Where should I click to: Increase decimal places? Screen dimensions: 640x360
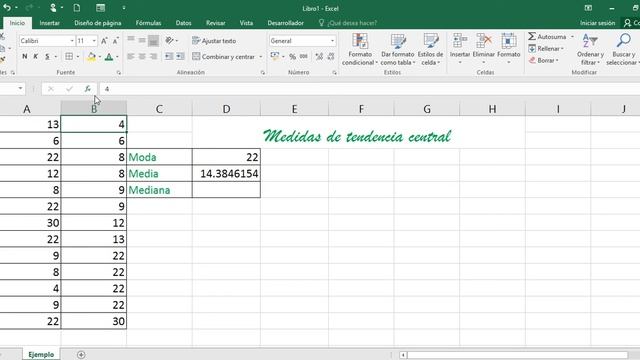pyautogui.click(x=319, y=56)
